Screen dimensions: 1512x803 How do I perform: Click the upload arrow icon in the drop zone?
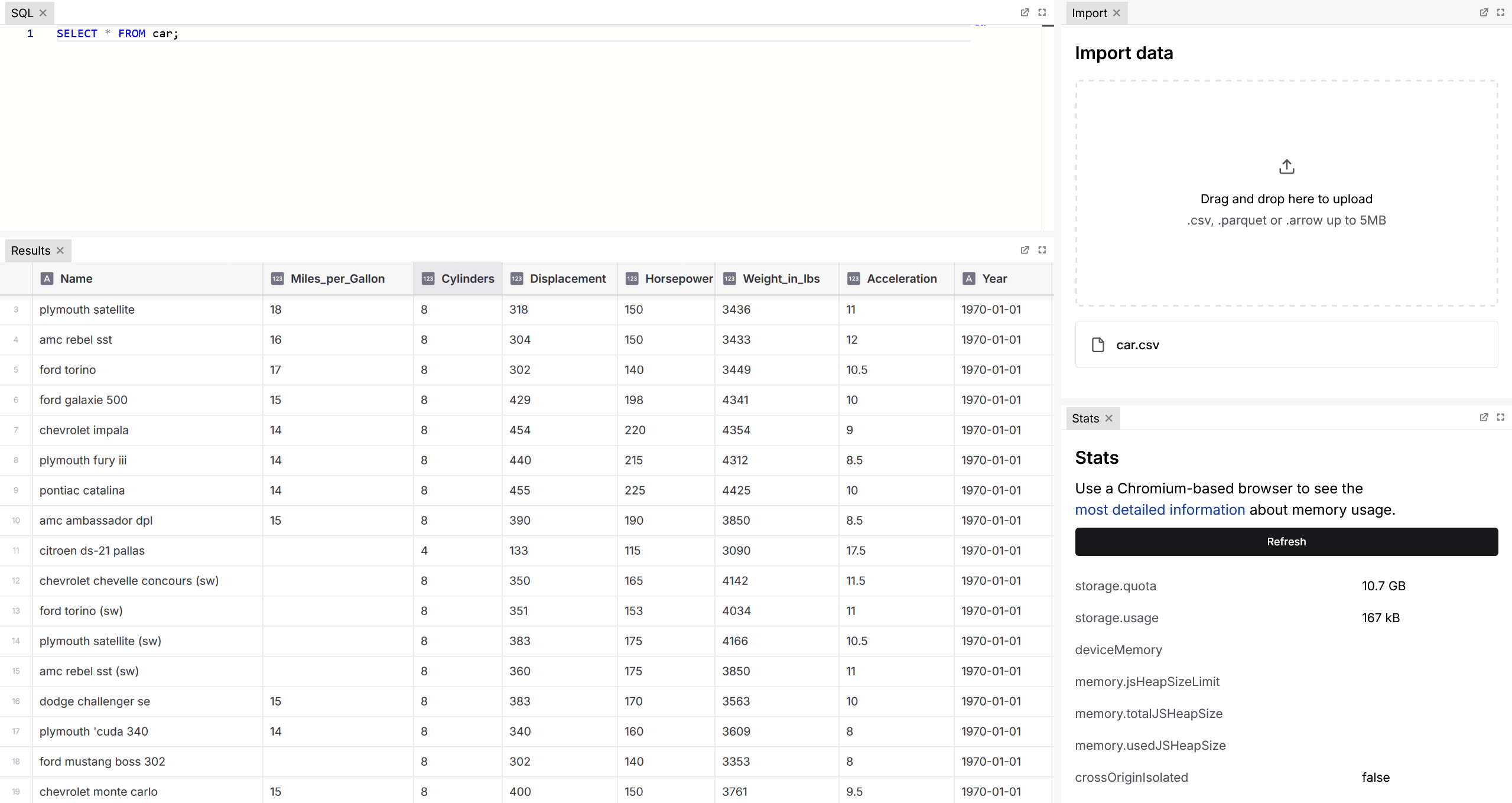coord(1286,166)
